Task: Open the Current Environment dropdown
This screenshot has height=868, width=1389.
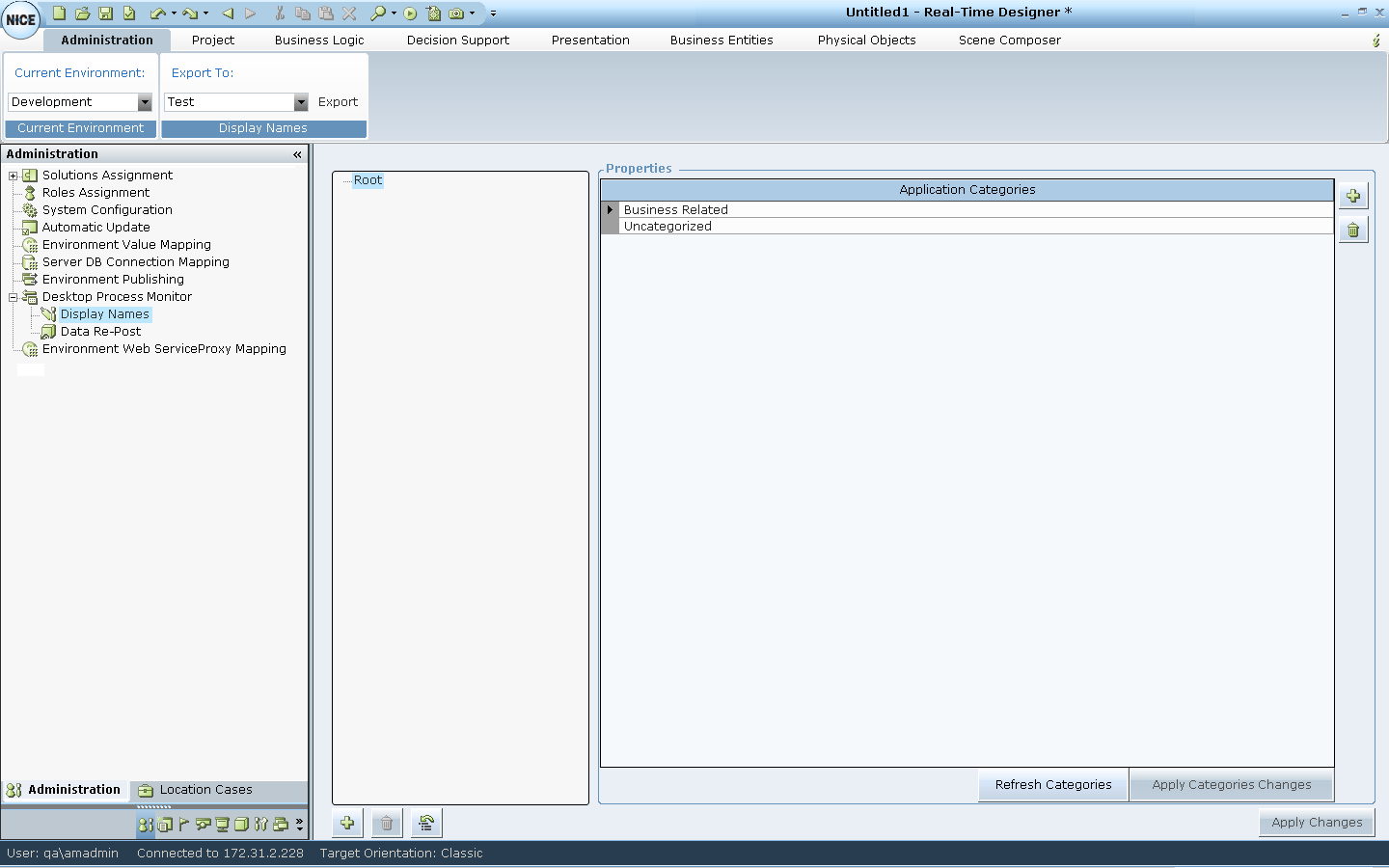Action: tap(145, 102)
